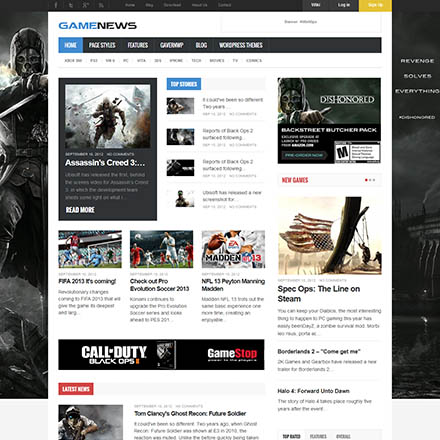440x440 pixels.
Task: Open the Madden NFL 13 thumbnail
Action: [x=233, y=249]
